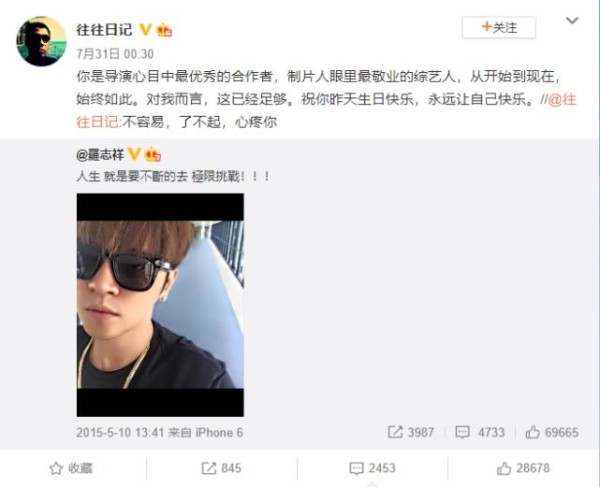Open the @往往日记 mention in post text
600x487 pixels.
[562, 99]
